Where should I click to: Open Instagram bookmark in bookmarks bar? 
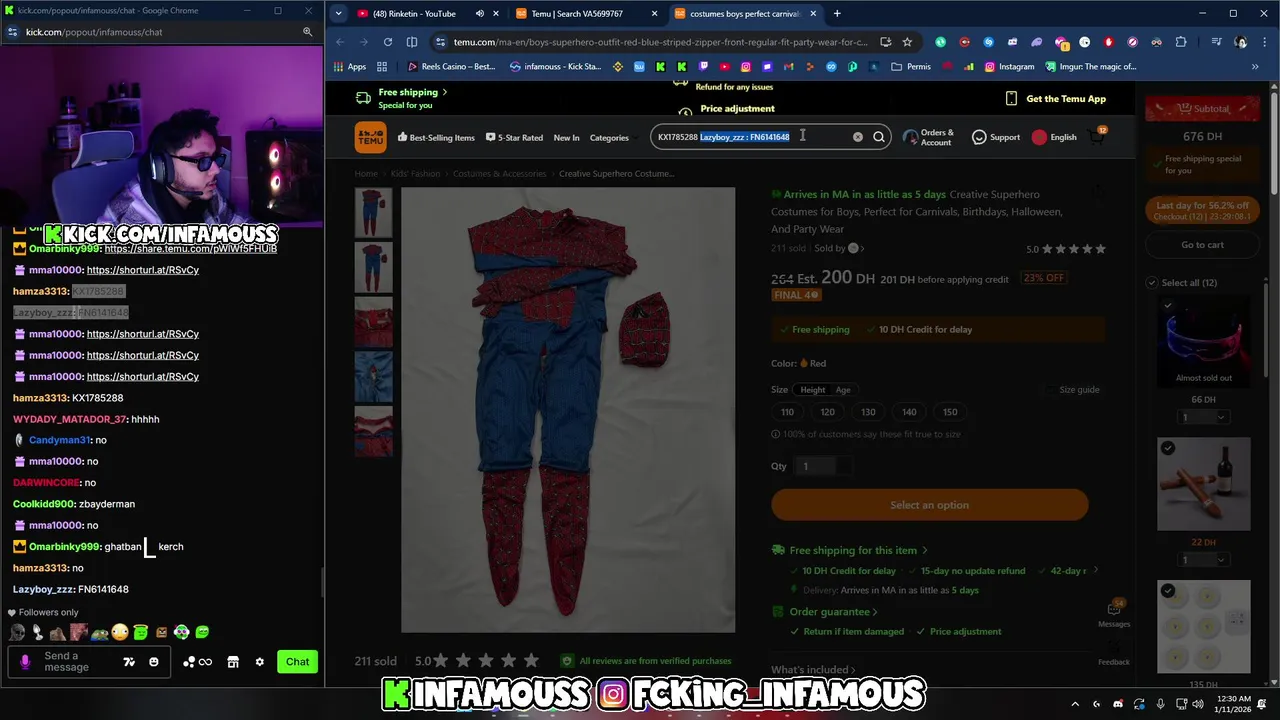pos(1010,67)
